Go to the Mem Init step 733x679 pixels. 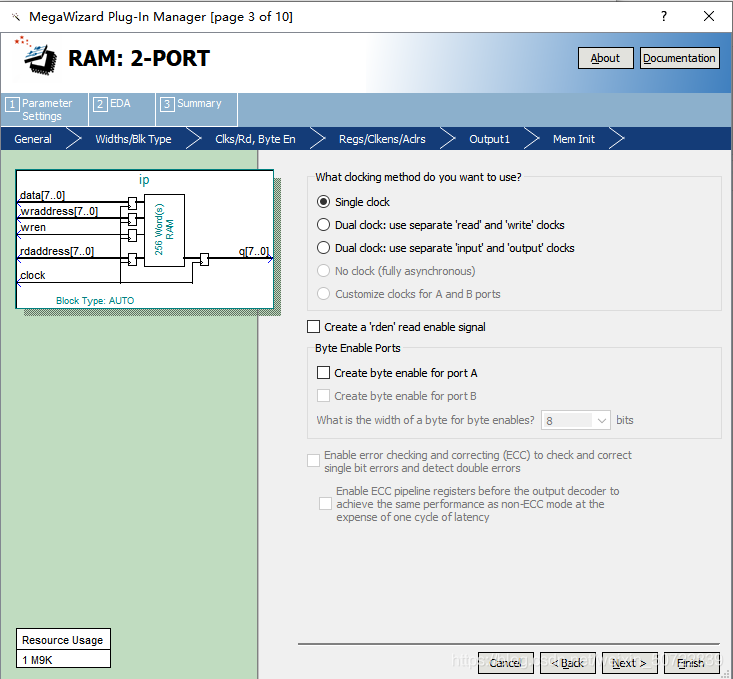coord(574,139)
